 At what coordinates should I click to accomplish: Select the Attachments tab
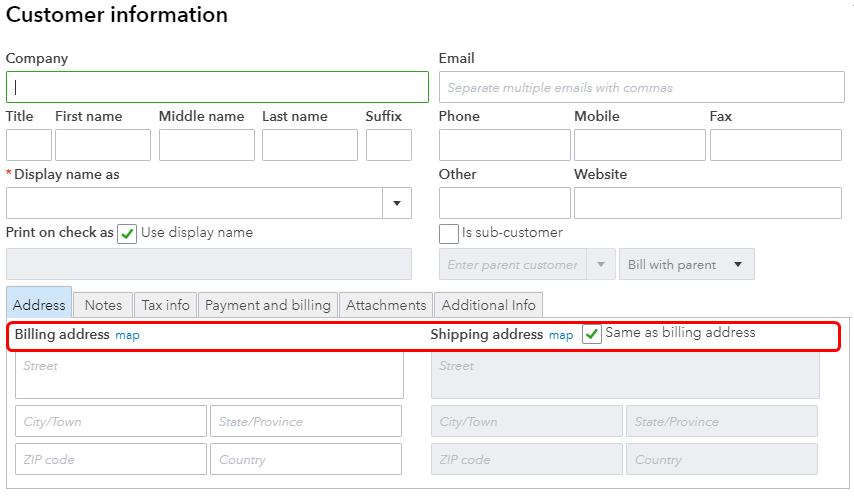click(386, 305)
